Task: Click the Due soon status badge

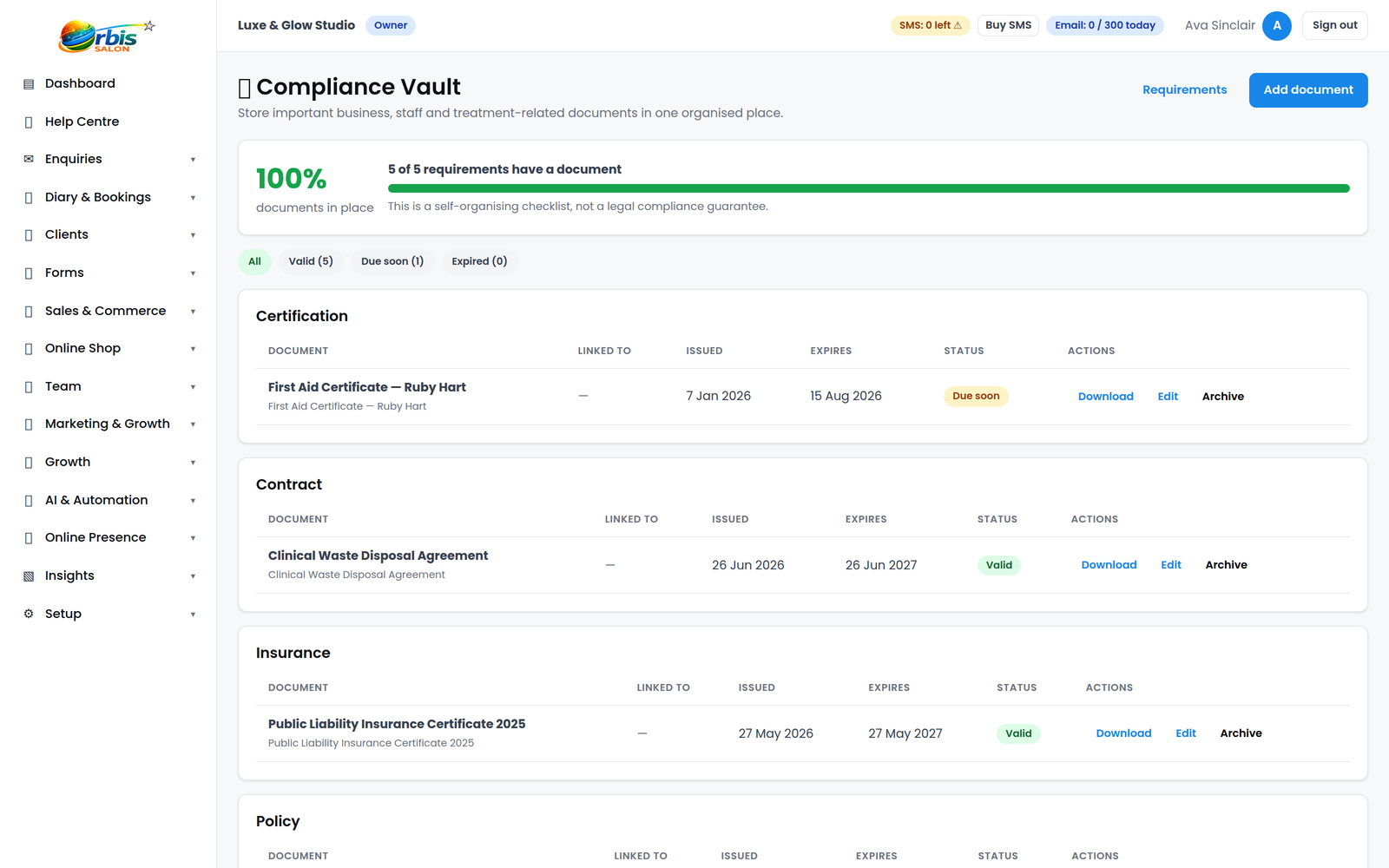Action: [976, 396]
